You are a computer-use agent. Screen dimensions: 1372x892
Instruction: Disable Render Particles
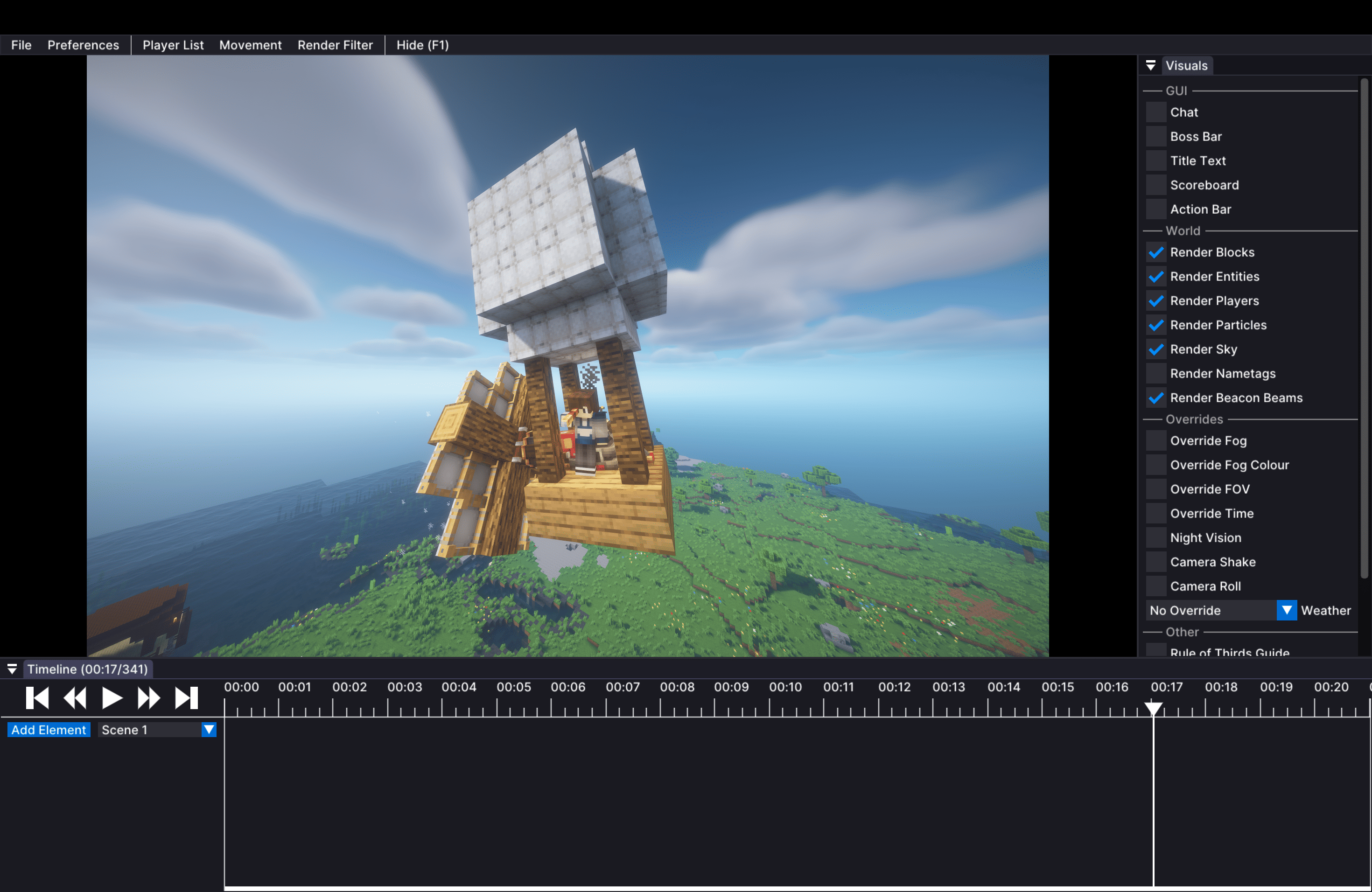(x=1156, y=325)
